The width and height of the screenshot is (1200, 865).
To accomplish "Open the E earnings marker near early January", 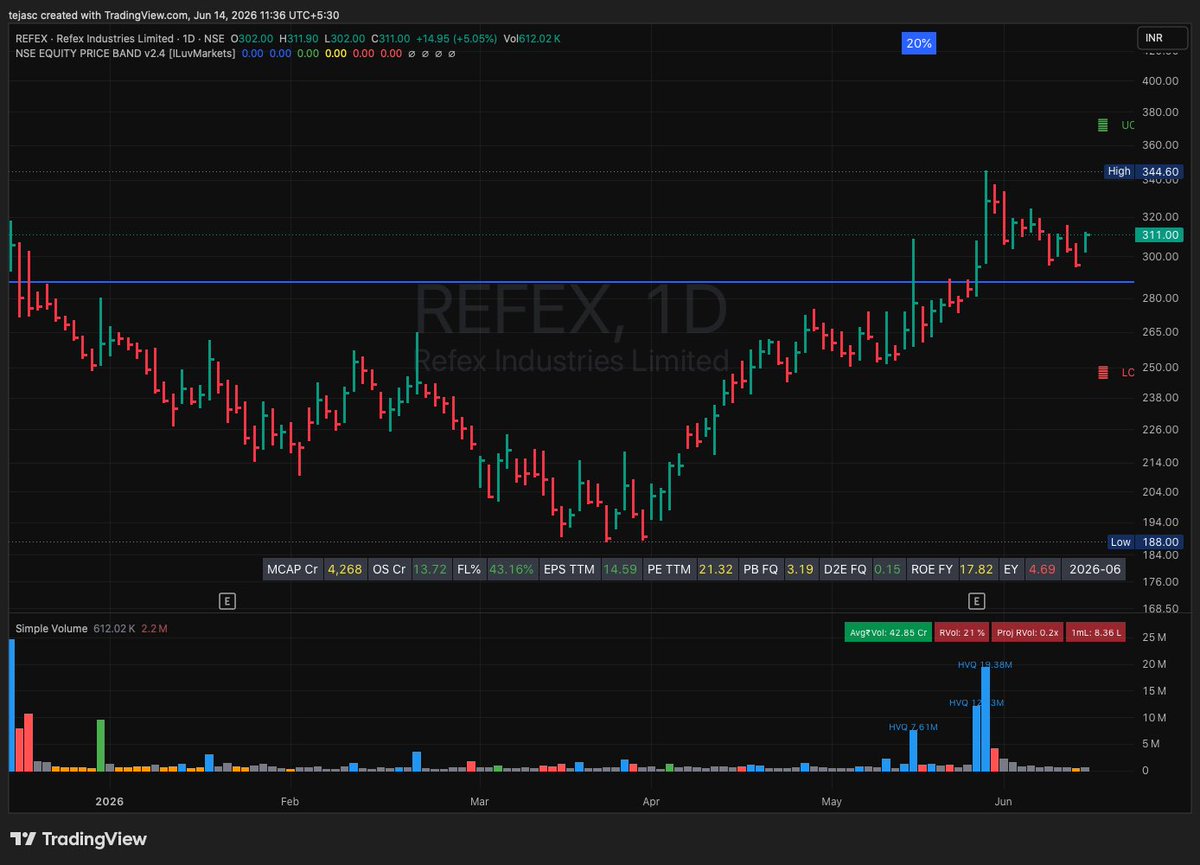I will (x=227, y=601).
